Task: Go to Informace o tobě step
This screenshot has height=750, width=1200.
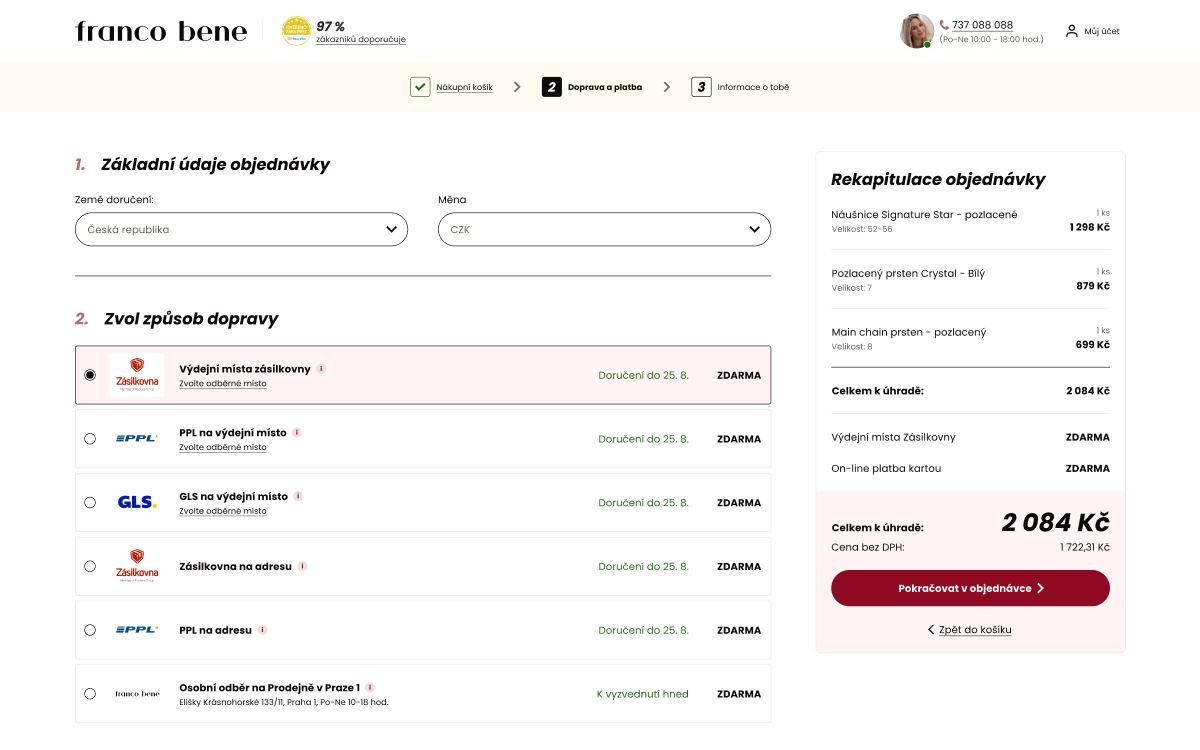Action: (753, 87)
